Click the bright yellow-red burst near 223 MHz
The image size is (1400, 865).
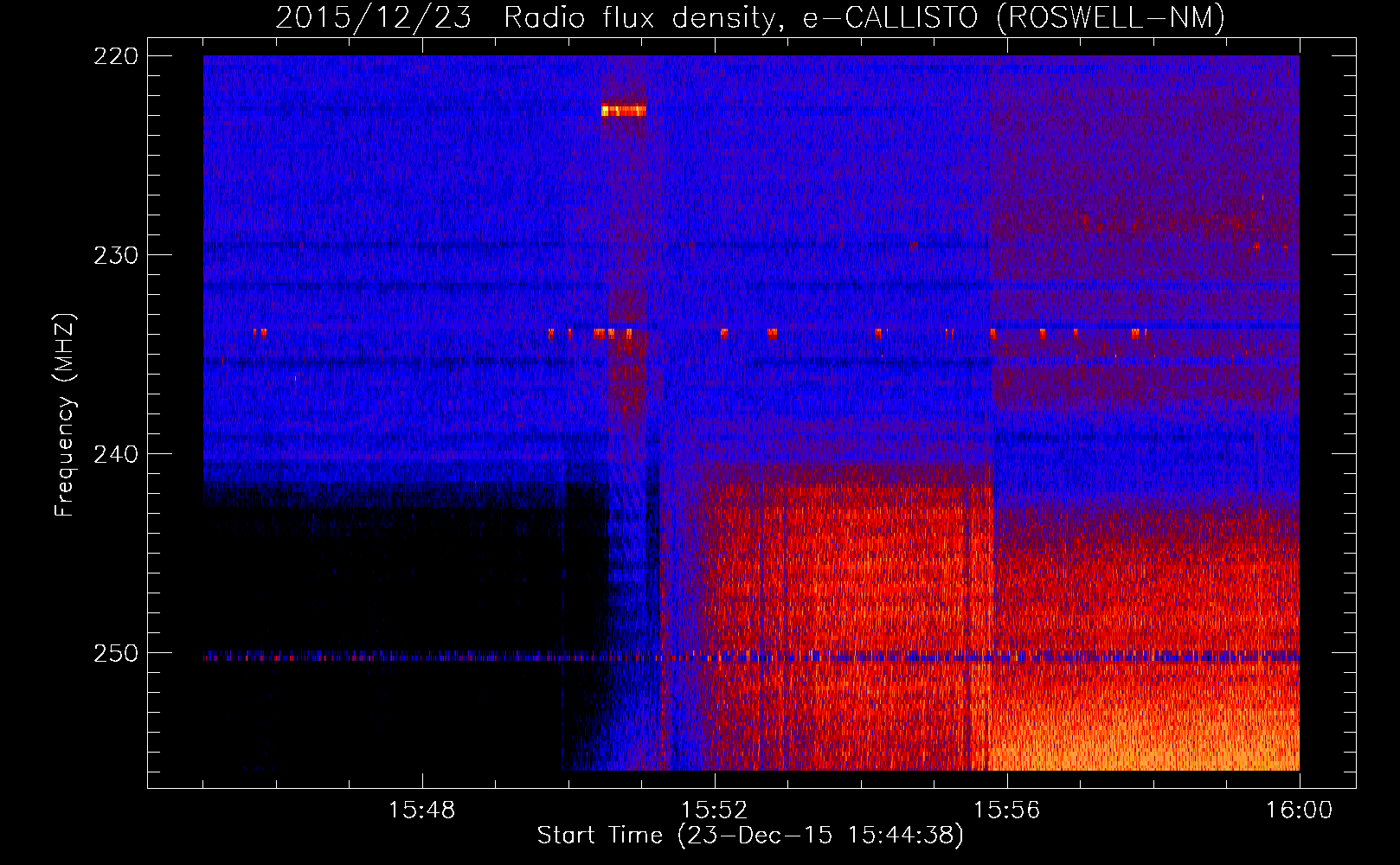[624, 111]
